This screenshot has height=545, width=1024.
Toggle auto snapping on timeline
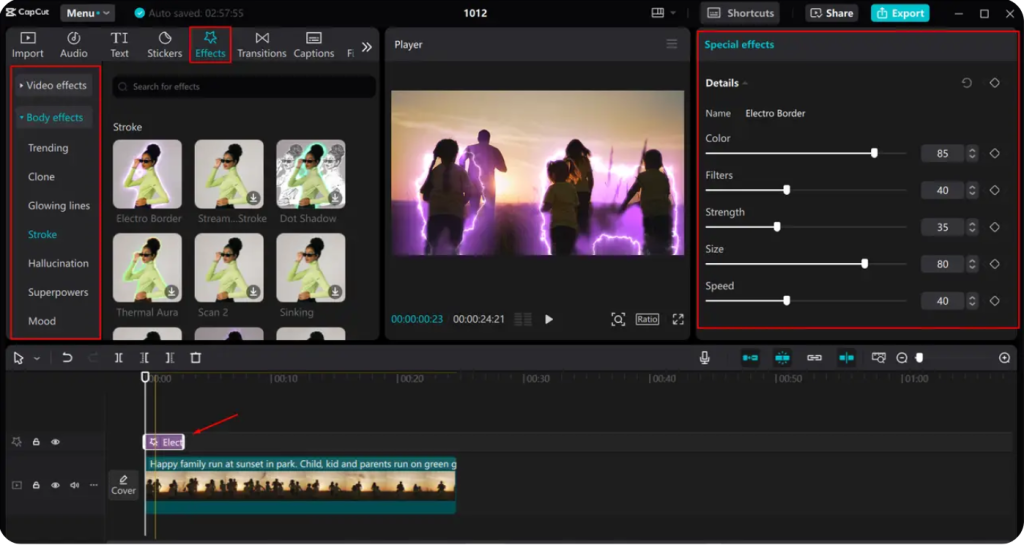point(782,358)
